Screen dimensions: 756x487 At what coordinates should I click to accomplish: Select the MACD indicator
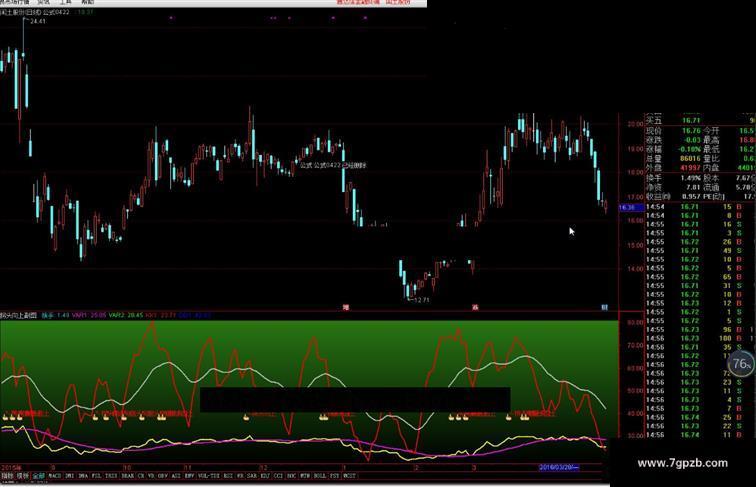coord(54,476)
